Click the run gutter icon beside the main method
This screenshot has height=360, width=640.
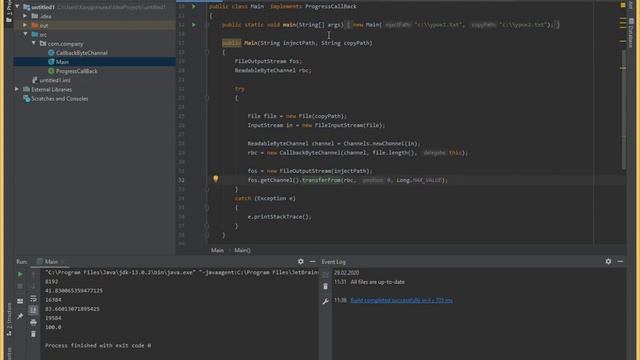click(194, 25)
